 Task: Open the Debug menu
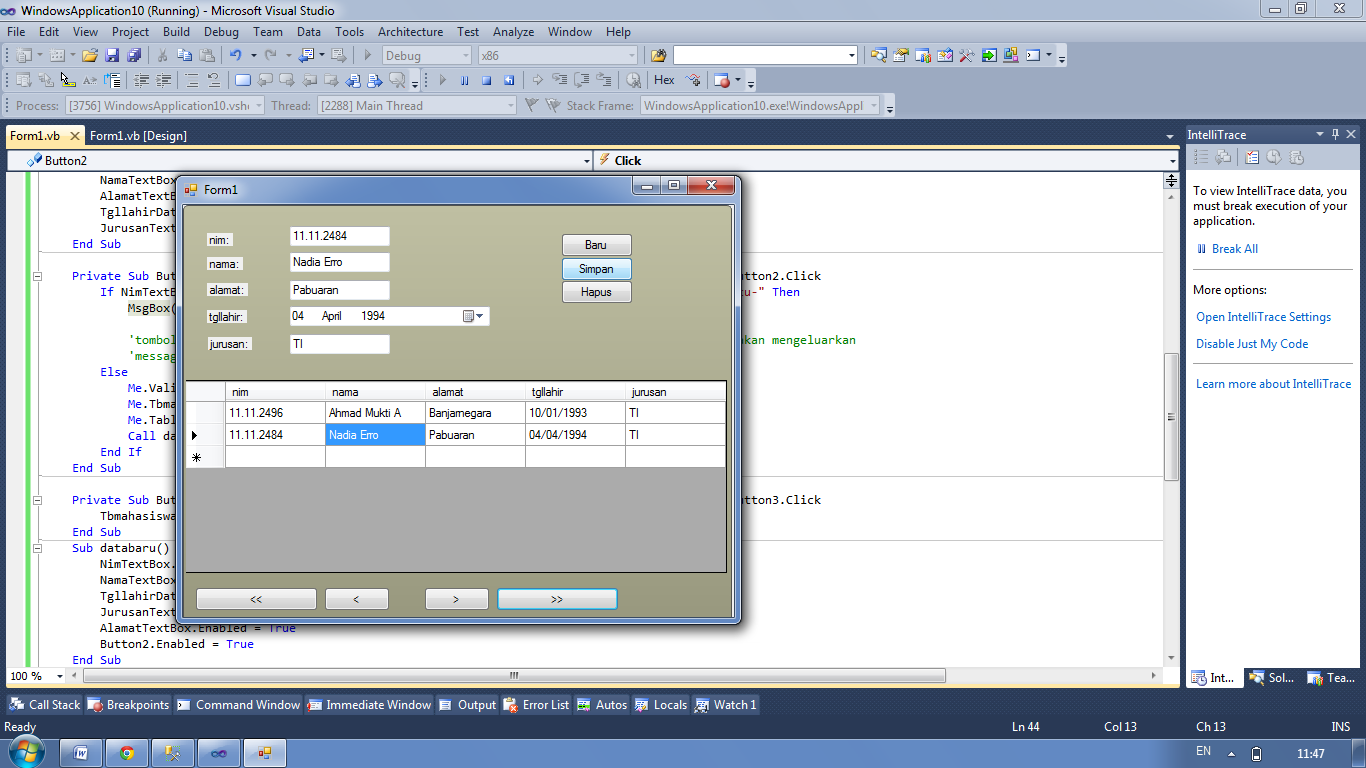tap(221, 32)
